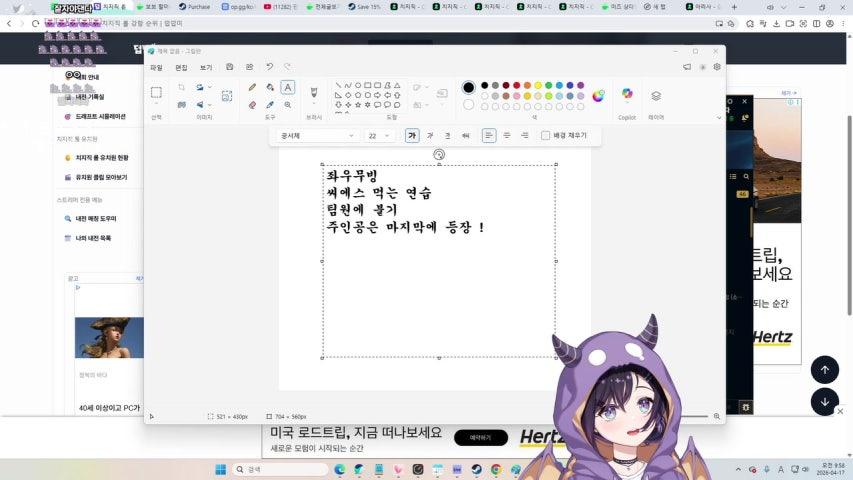Click the Crop image icon
Viewport: 853px width, 480px height.
[182, 87]
